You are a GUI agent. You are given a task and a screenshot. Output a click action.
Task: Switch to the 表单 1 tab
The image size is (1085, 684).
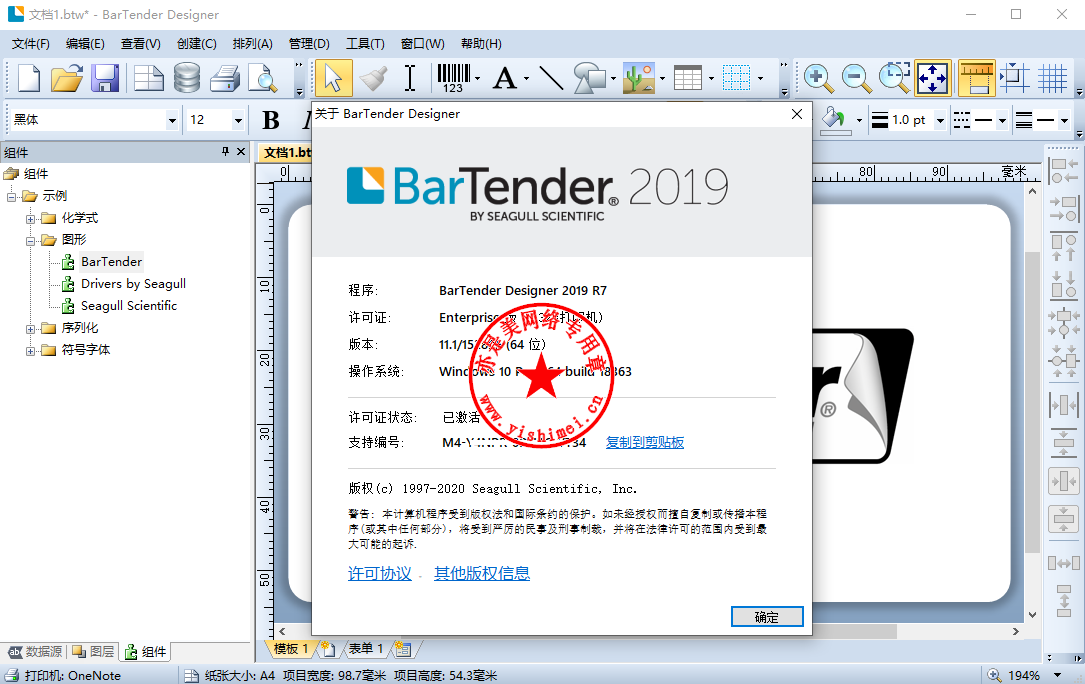coord(365,649)
